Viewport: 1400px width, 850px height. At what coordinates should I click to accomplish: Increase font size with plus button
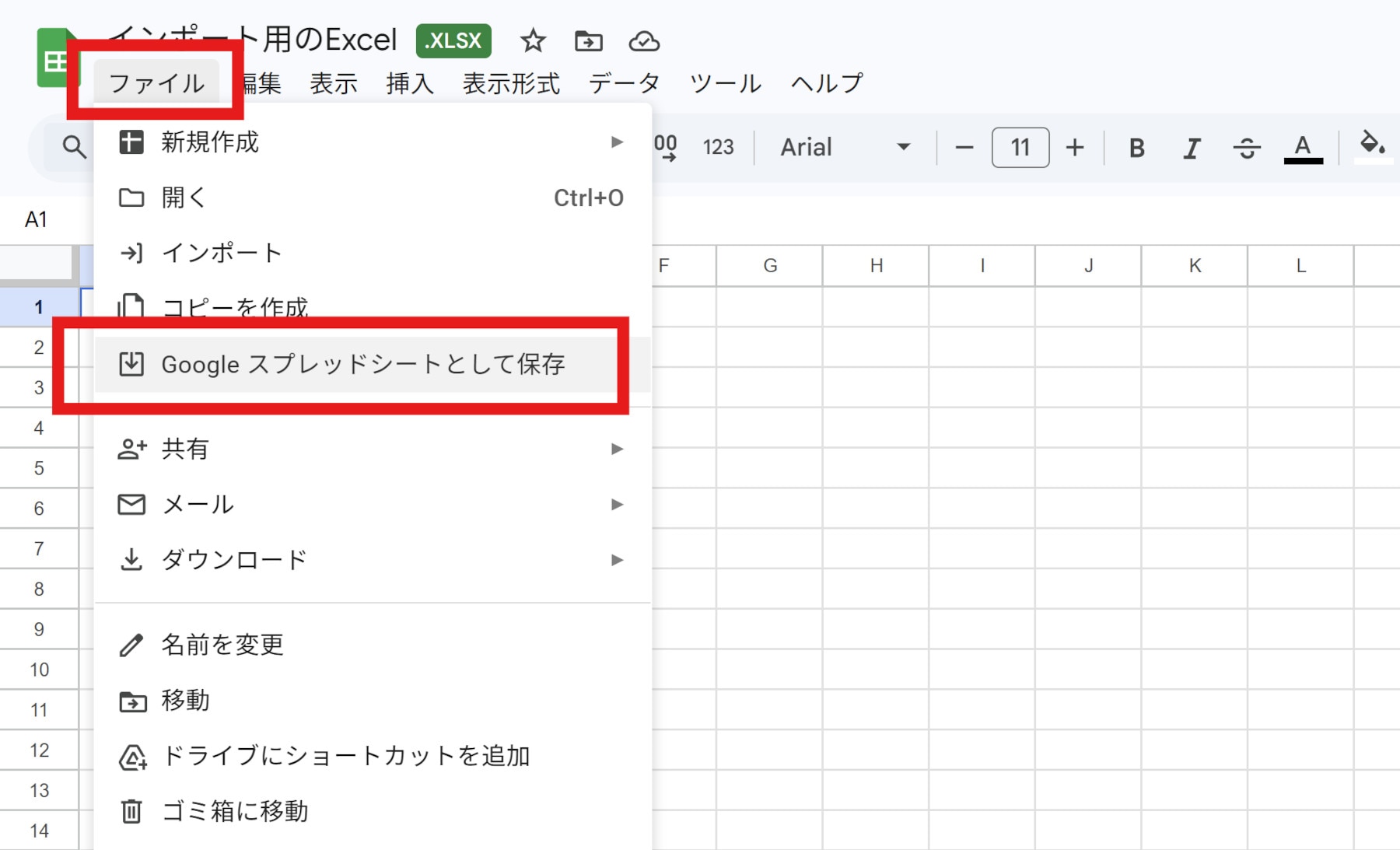tap(1075, 148)
